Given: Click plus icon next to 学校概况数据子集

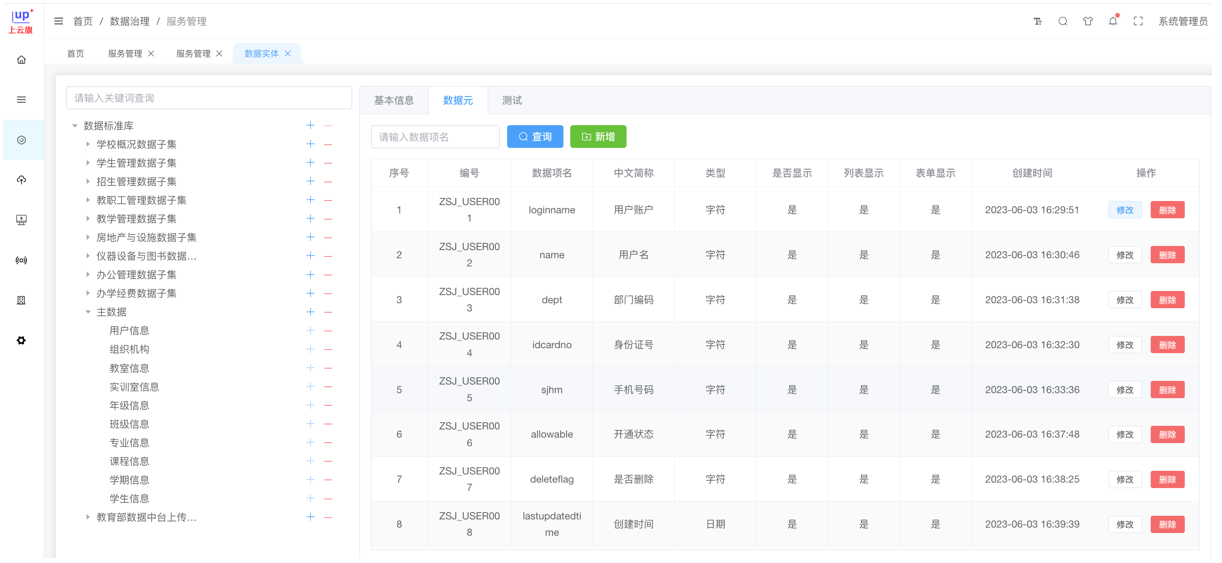Looking at the screenshot, I should point(310,144).
